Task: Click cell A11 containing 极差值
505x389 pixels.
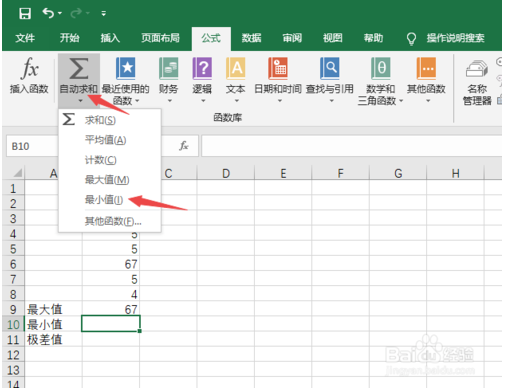Action: [53, 340]
